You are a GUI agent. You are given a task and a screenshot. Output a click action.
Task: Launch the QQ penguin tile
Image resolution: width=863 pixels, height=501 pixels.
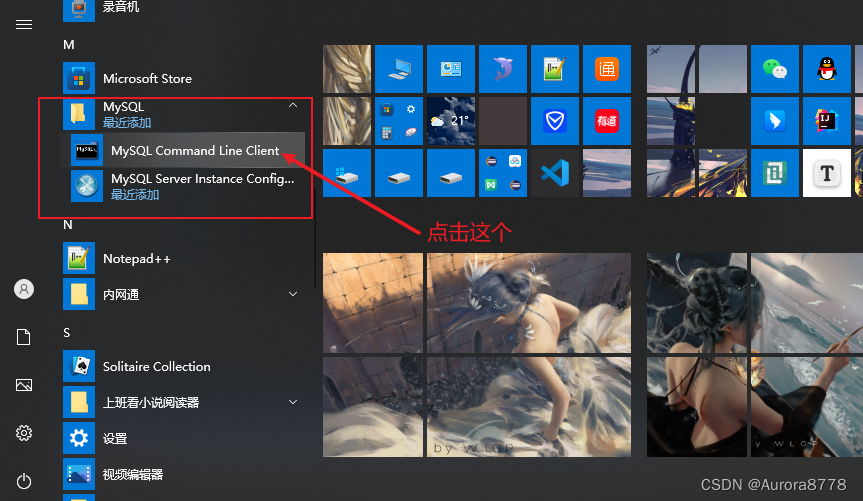(x=827, y=69)
